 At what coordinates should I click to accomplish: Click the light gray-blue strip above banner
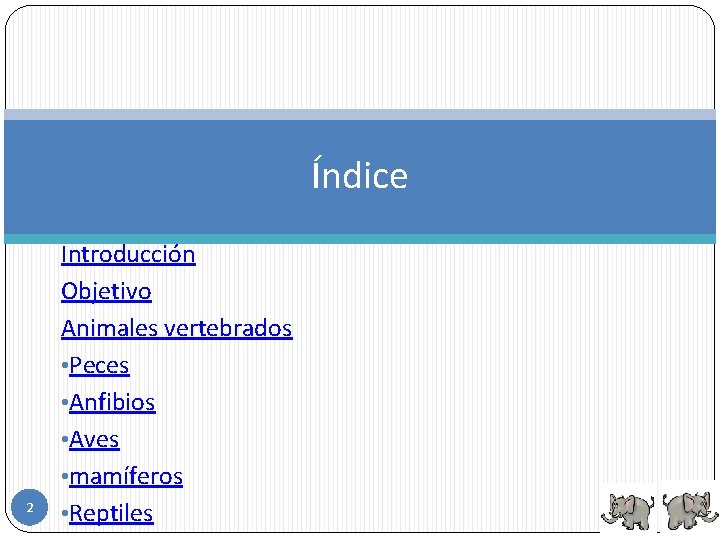(x=360, y=114)
